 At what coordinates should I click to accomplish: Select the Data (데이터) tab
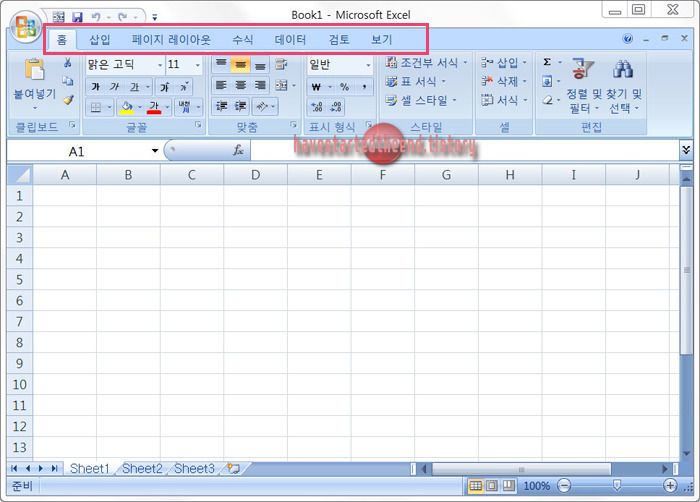pos(290,40)
